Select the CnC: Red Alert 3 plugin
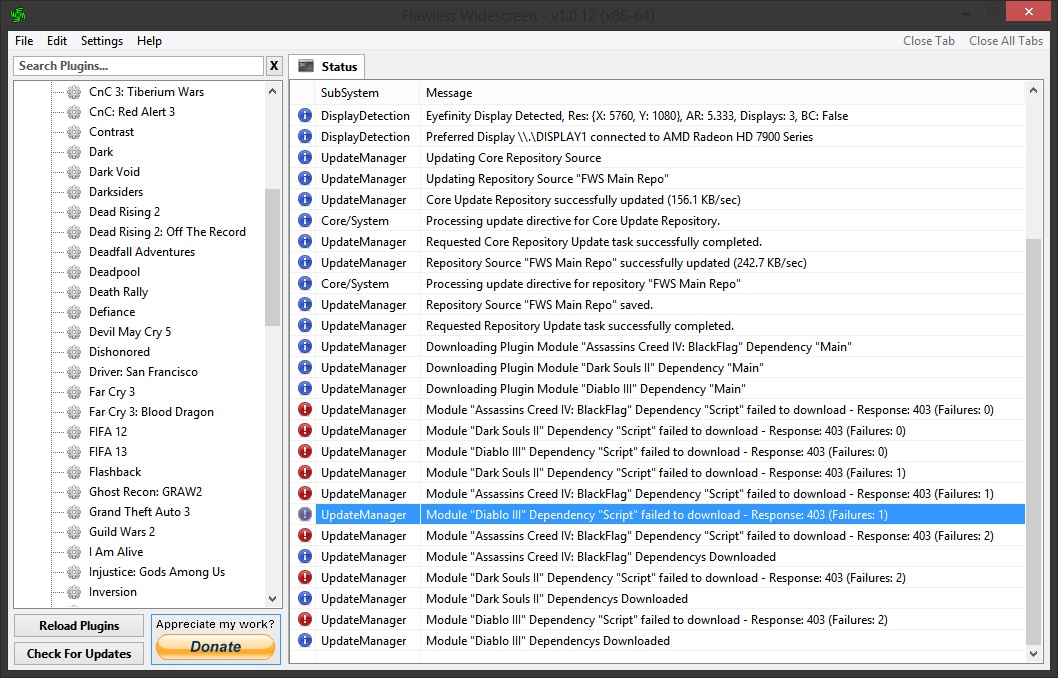The height and width of the screenshot is (678, 1058). coord(132,112)
